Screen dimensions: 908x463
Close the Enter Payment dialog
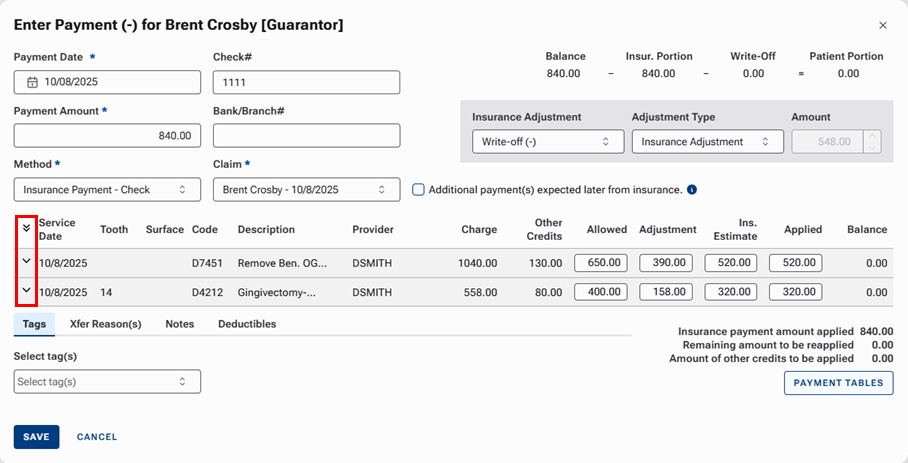click(x=882, y=25)
